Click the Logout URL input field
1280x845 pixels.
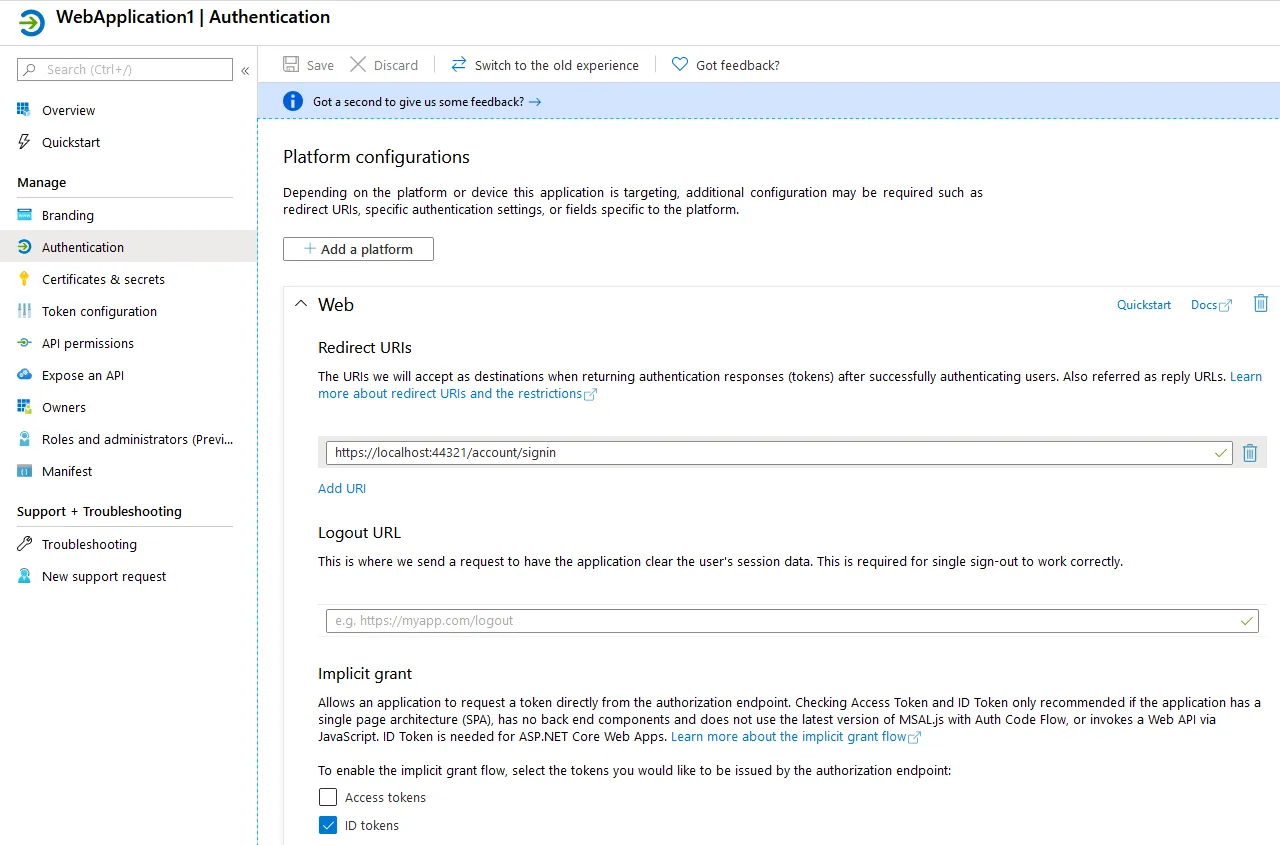[792, 621]
